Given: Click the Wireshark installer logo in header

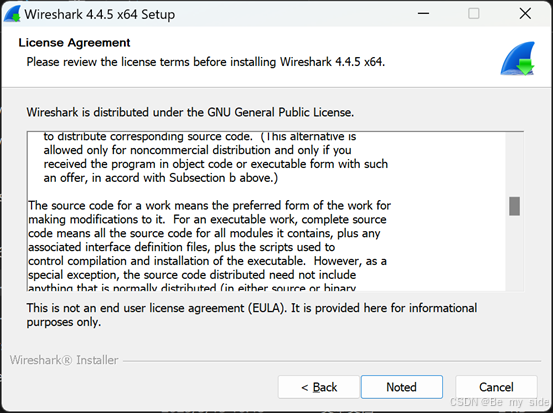Looking at the screenshot, I should (518, 59).
